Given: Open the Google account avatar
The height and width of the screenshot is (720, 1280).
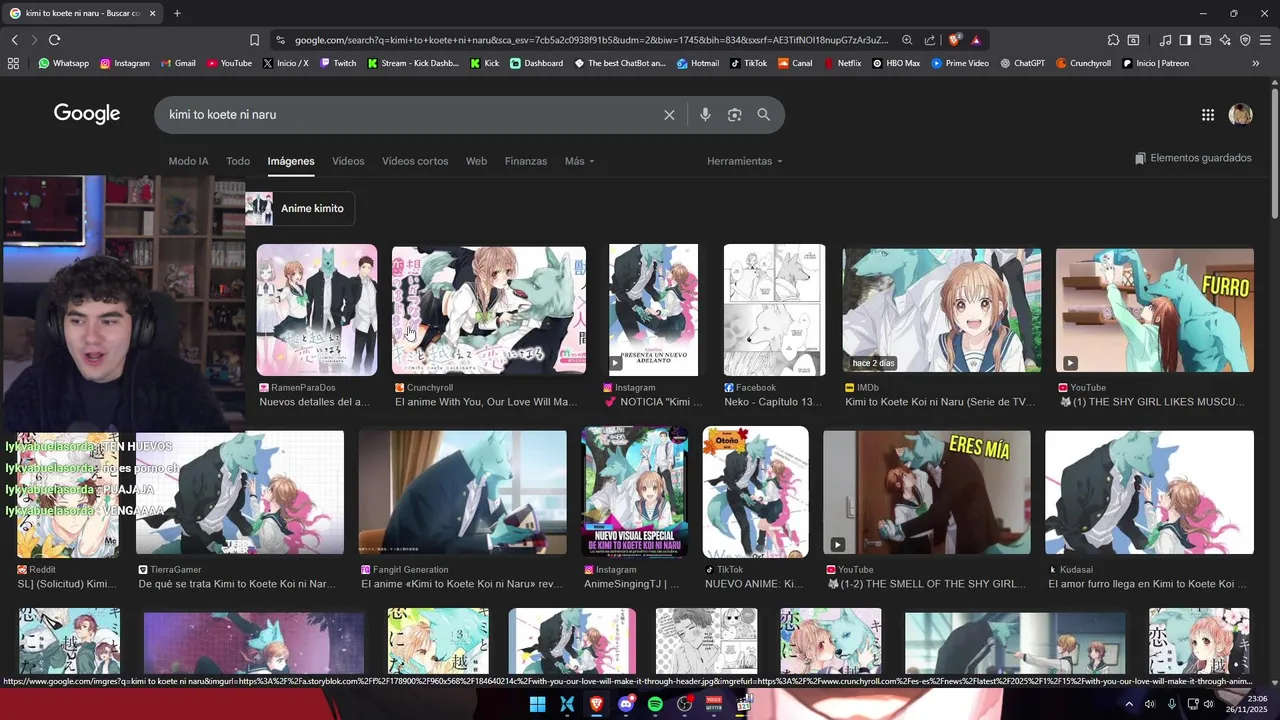Looking at the screenshot, I should 1241,114.
